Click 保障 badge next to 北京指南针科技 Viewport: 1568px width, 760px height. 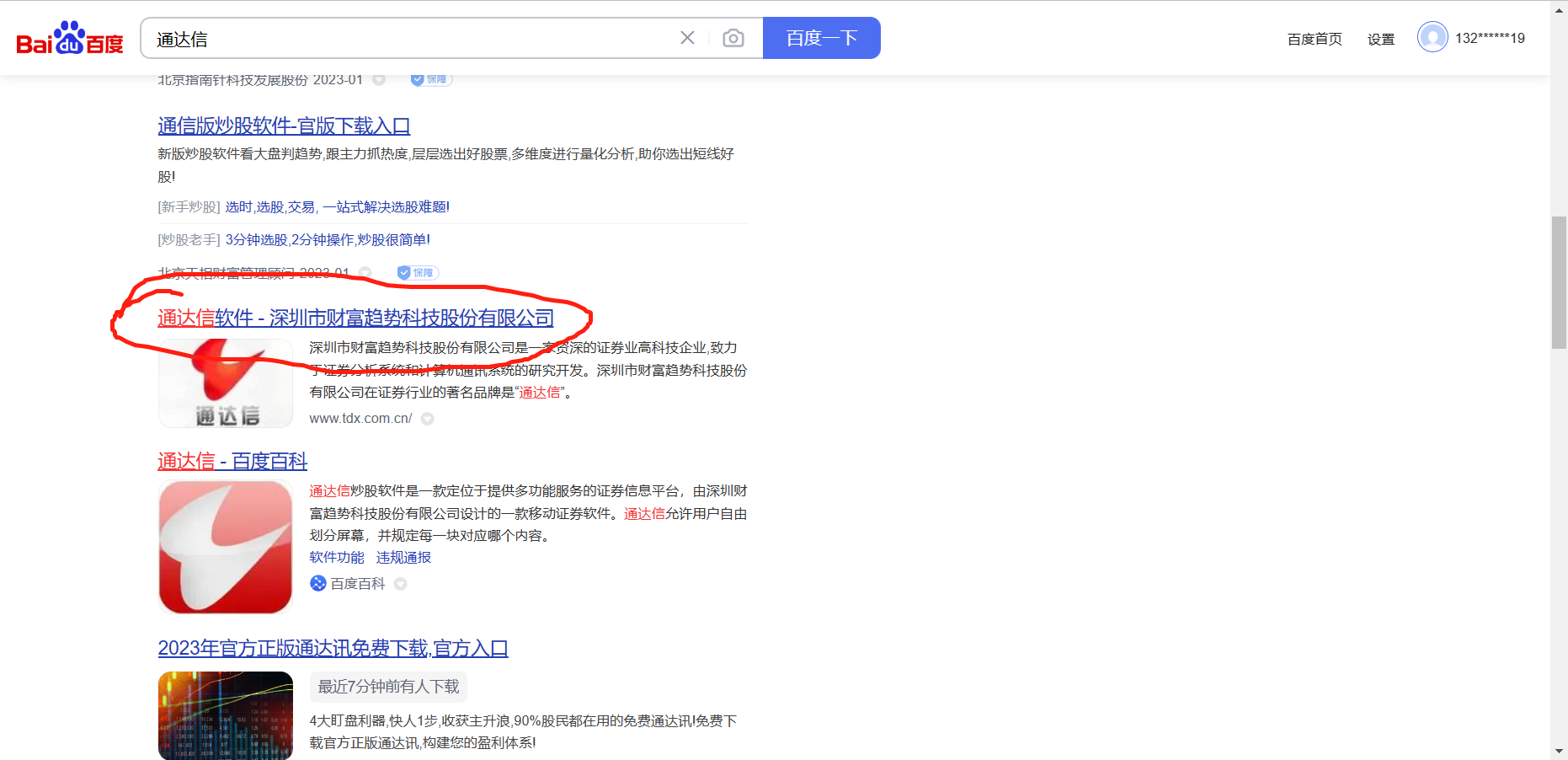pyautogui.click(x=431, y=79)
